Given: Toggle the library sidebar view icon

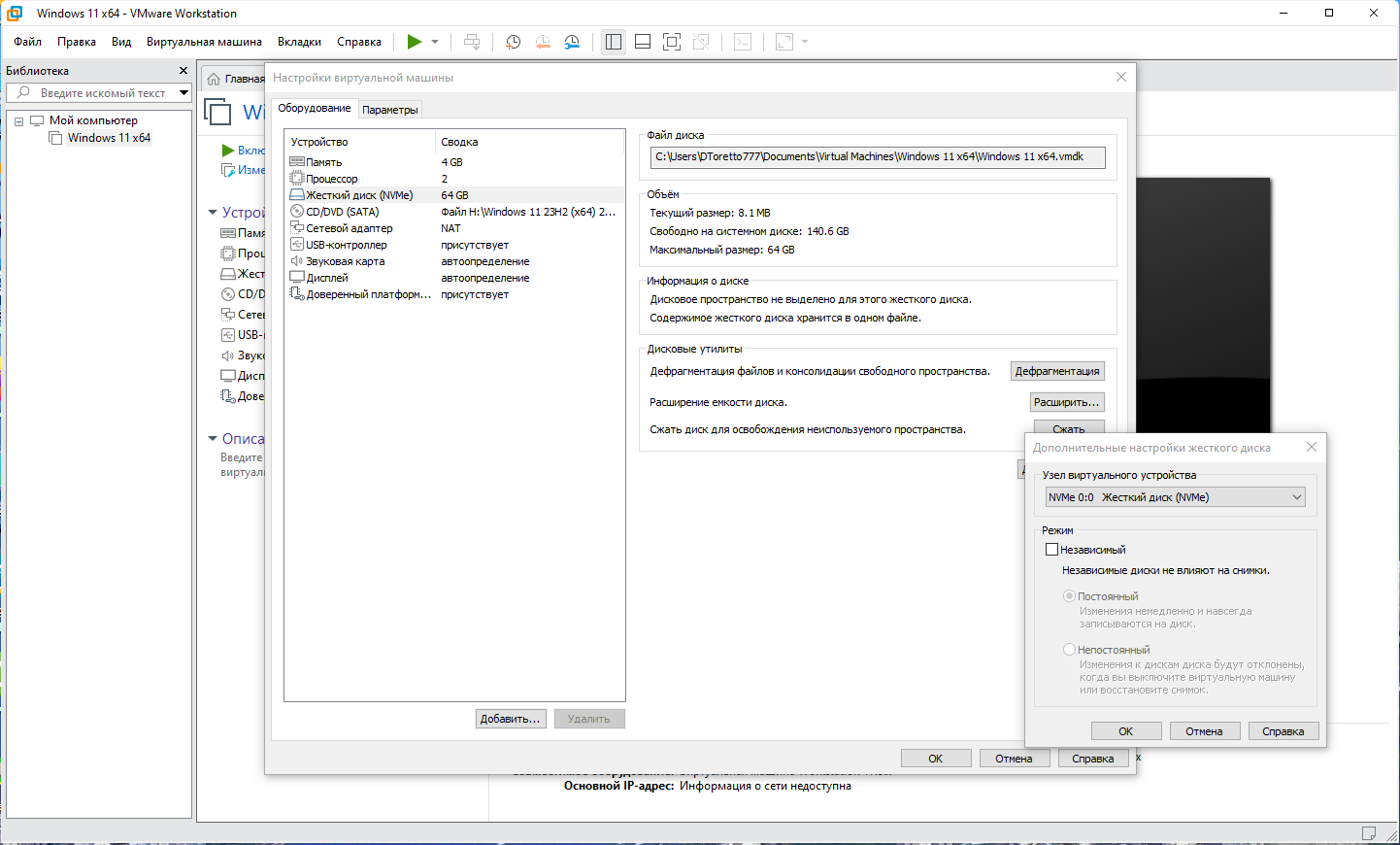Looking at the screenshot, I should click(x=614, y=42).
